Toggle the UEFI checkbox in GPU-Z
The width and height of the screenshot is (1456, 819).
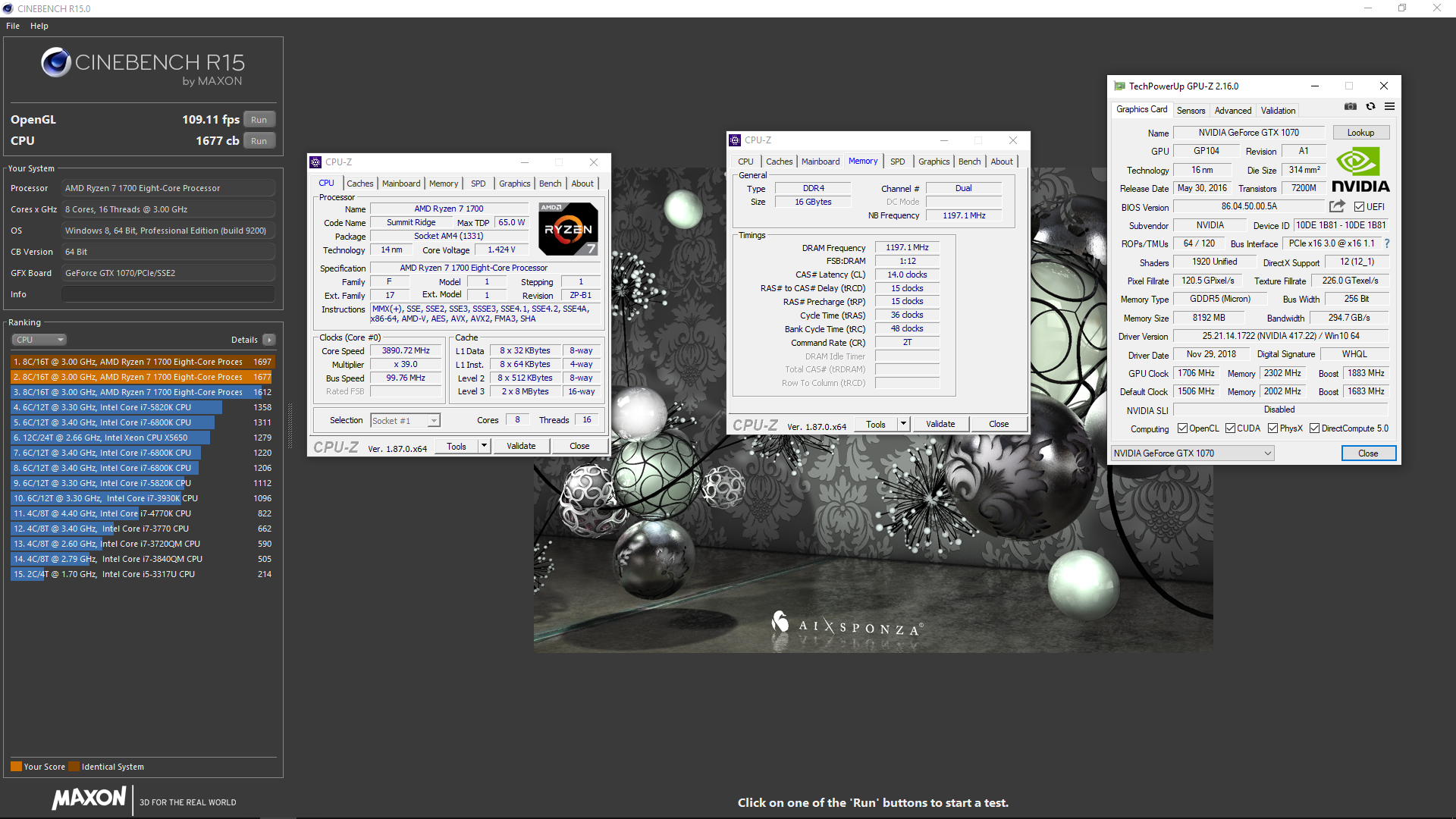1359,206
